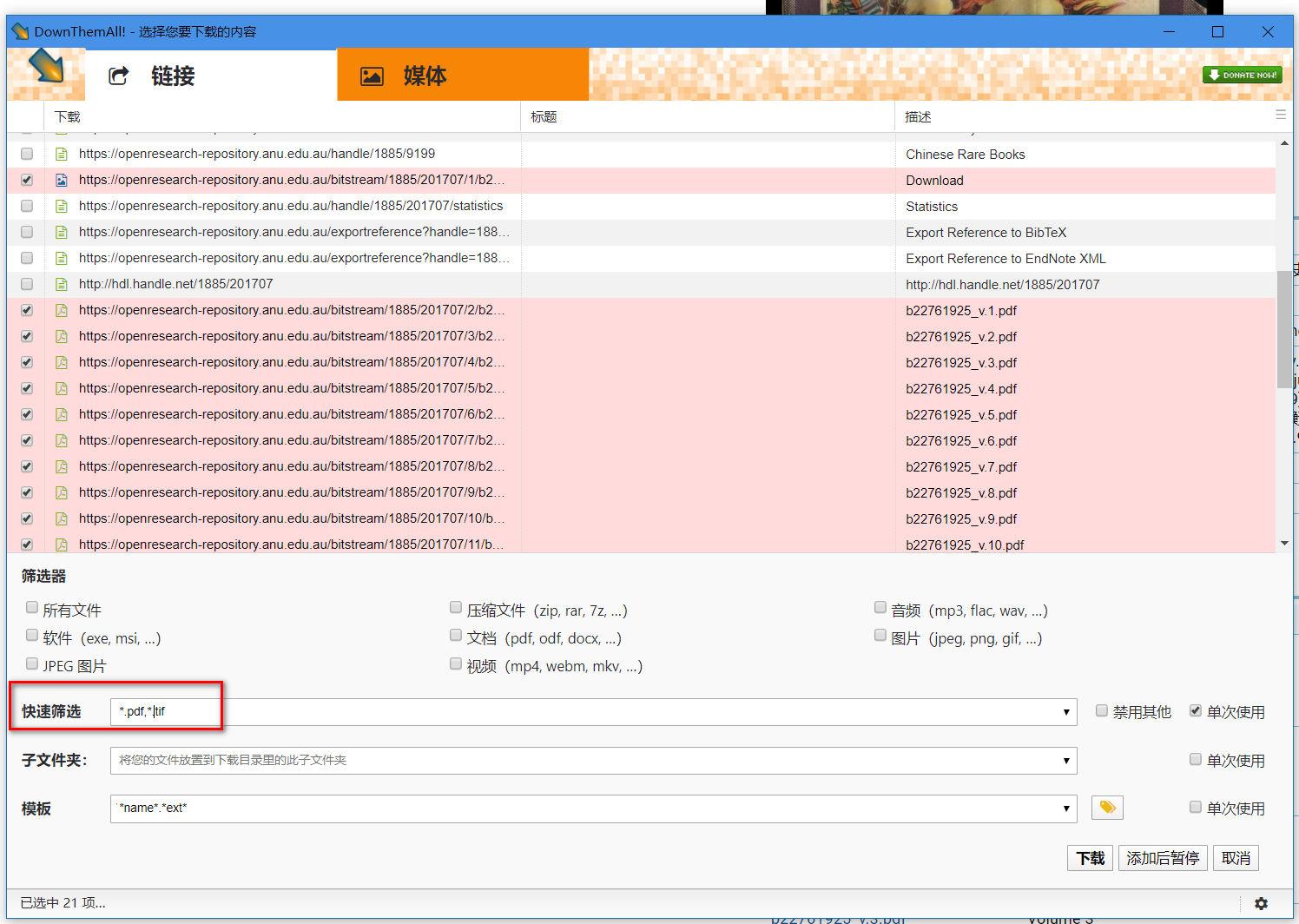Open the template tags button

click(x=1107, y=808)
